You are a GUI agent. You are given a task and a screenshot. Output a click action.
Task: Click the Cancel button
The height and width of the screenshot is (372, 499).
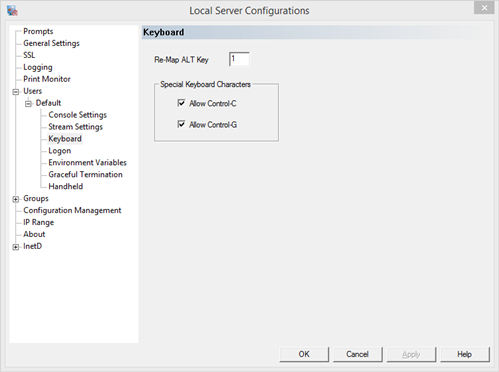pos(357,354)
